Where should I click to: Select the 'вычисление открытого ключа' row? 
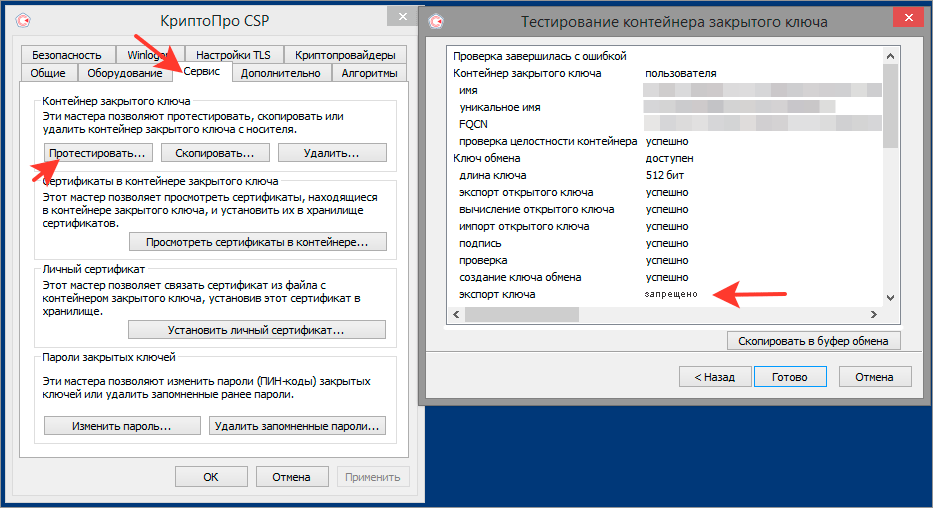665,209
